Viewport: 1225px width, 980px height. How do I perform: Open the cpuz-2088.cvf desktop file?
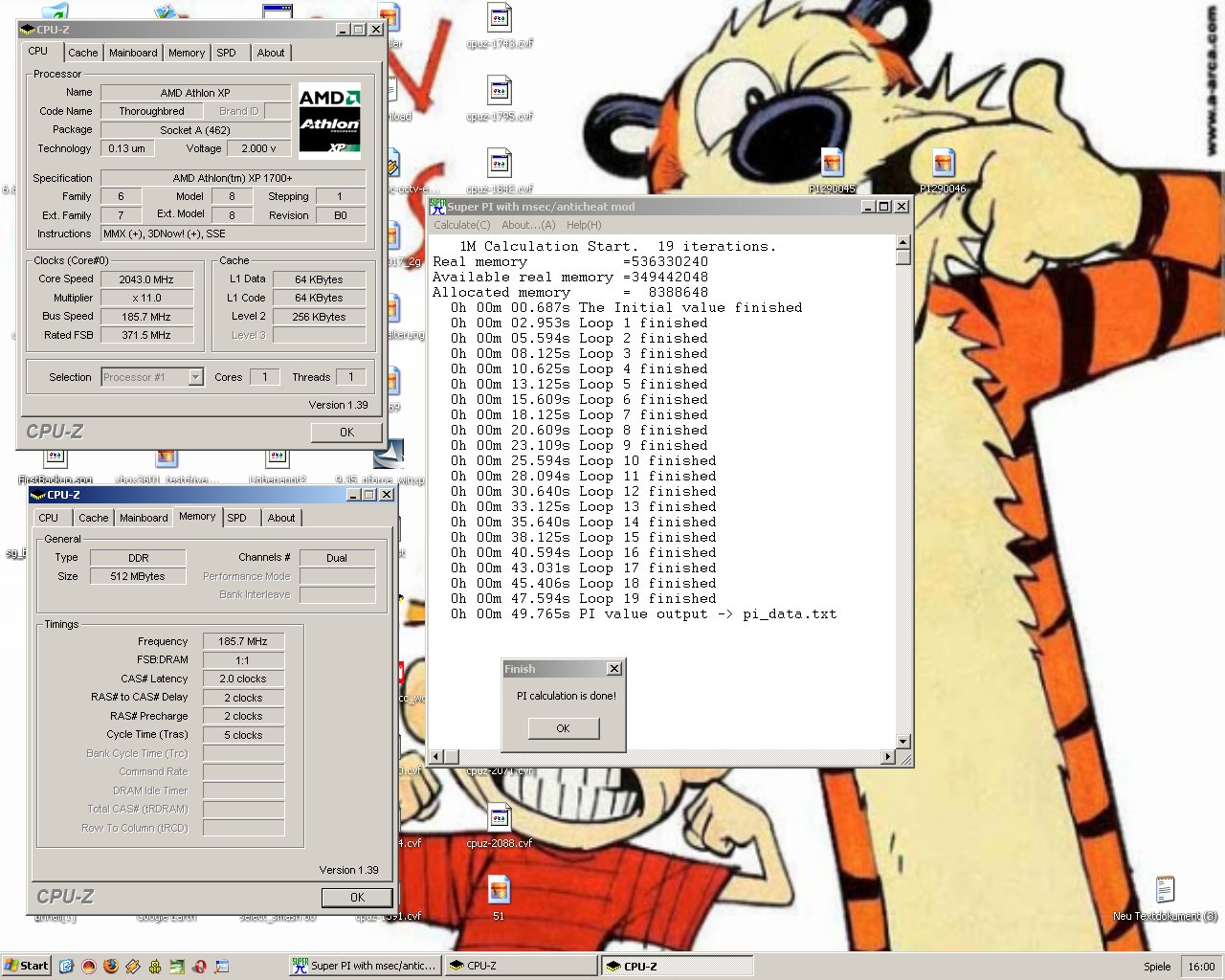click(500, 826)
